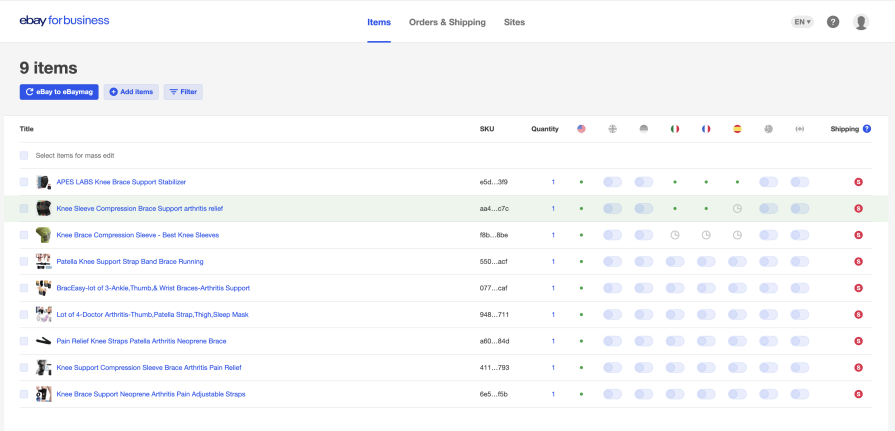This screenshot has width=895, height=431.
Task: Tick checkbox for Patella Knee Support Strap row
Action: click(24, 262)
